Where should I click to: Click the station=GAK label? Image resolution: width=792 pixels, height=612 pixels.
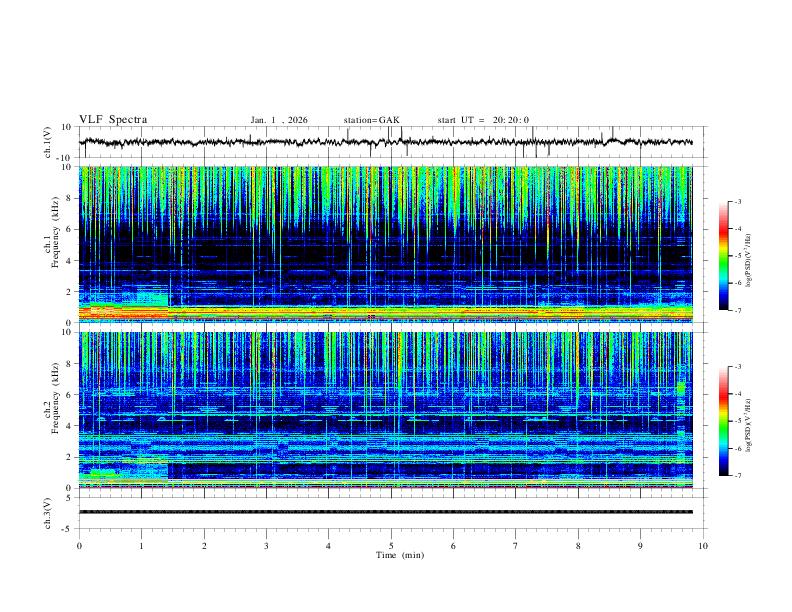pos(371,120)
